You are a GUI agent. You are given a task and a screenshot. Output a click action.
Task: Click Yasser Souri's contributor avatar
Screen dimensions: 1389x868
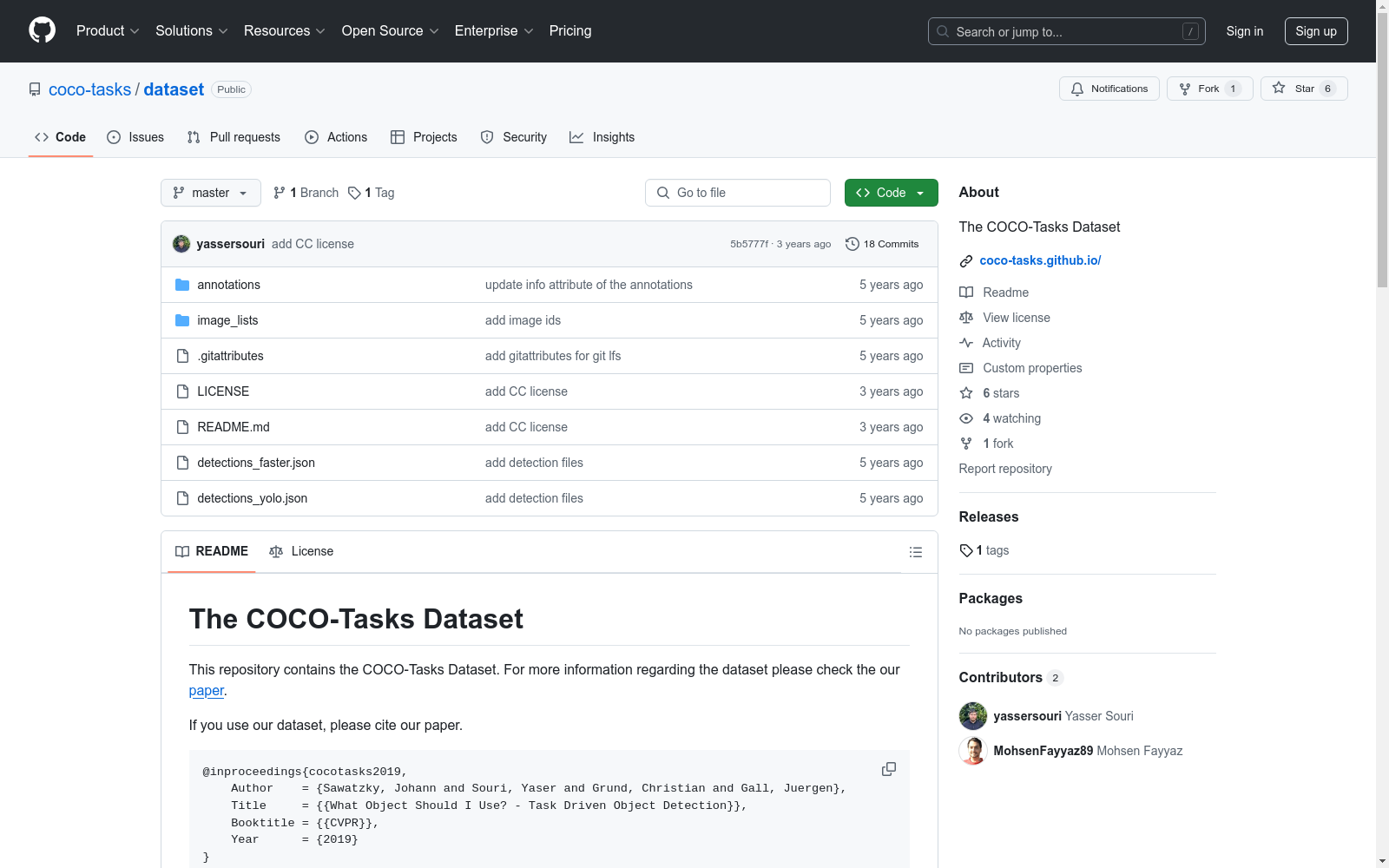(x=973, y=716)
